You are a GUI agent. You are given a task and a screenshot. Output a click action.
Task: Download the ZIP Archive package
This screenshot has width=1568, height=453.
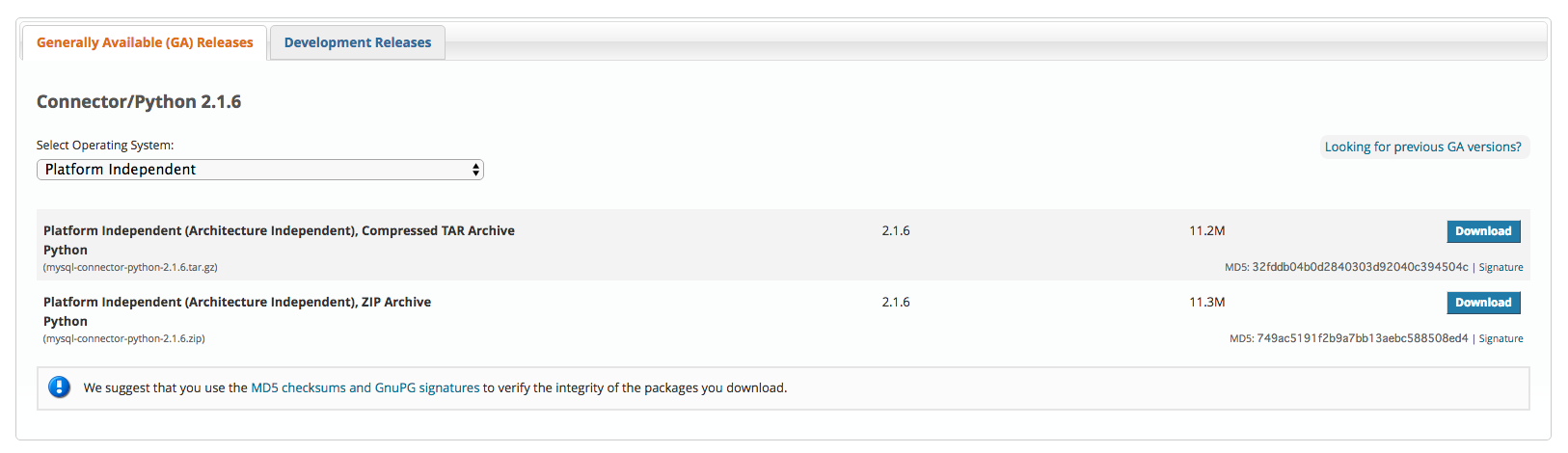(1483, 303)
